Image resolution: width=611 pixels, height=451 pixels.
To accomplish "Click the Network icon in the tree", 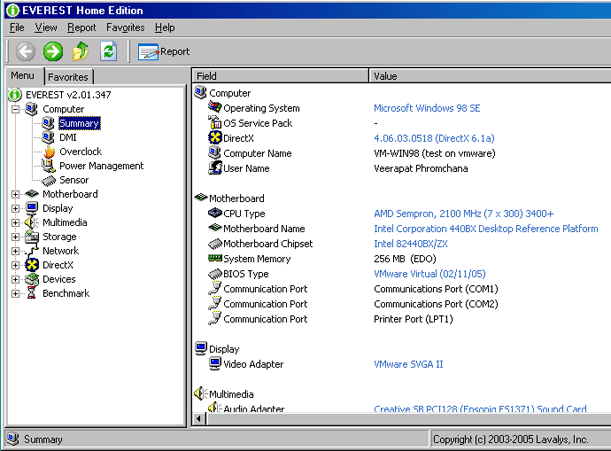I will pos(32,251).
